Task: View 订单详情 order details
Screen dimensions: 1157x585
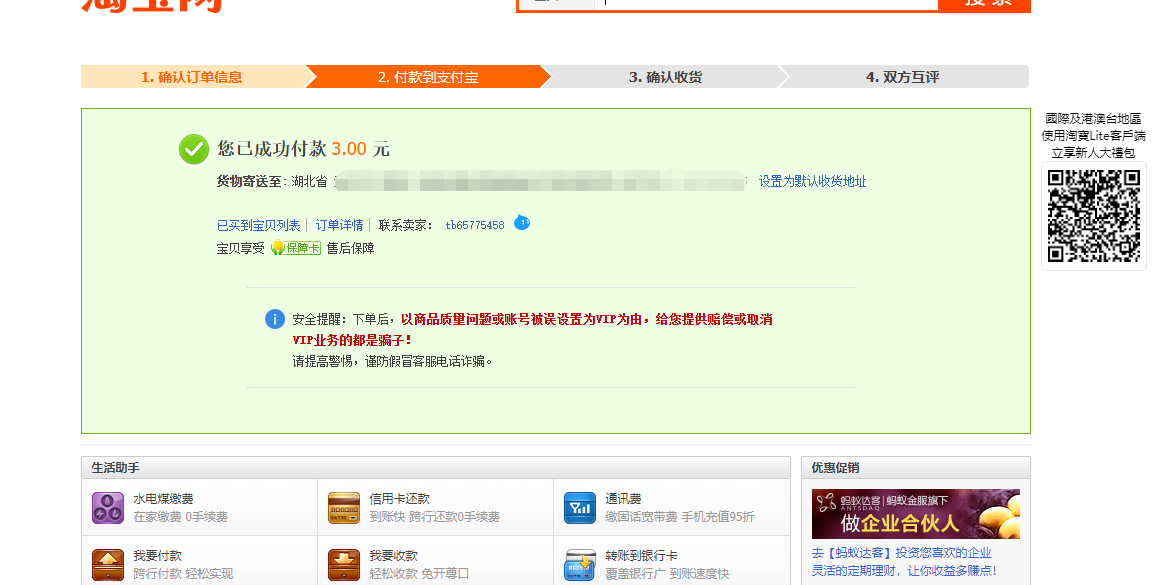Action: click(340, 225)
